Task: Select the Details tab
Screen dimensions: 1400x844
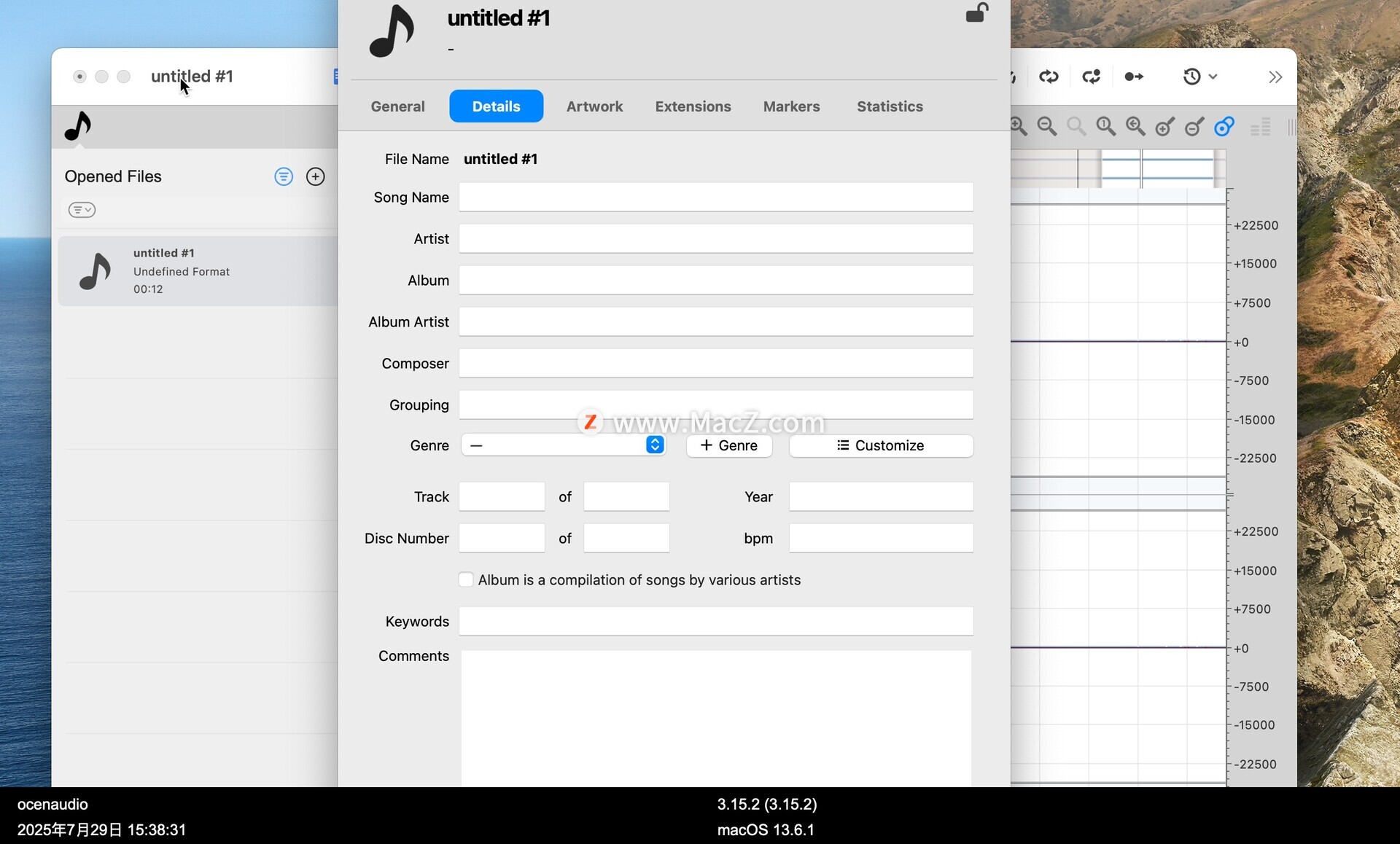Action: 496,106
